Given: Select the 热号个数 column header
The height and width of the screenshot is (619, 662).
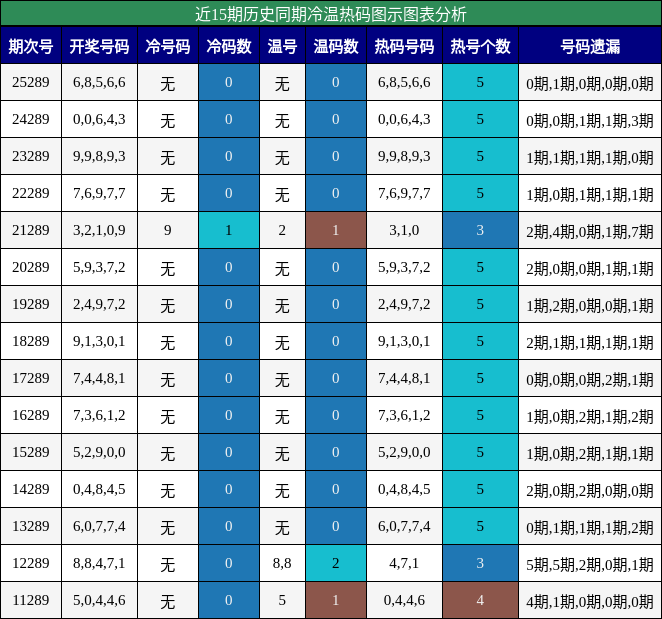Looking at the screenshot, I should (x=480, y=46).
